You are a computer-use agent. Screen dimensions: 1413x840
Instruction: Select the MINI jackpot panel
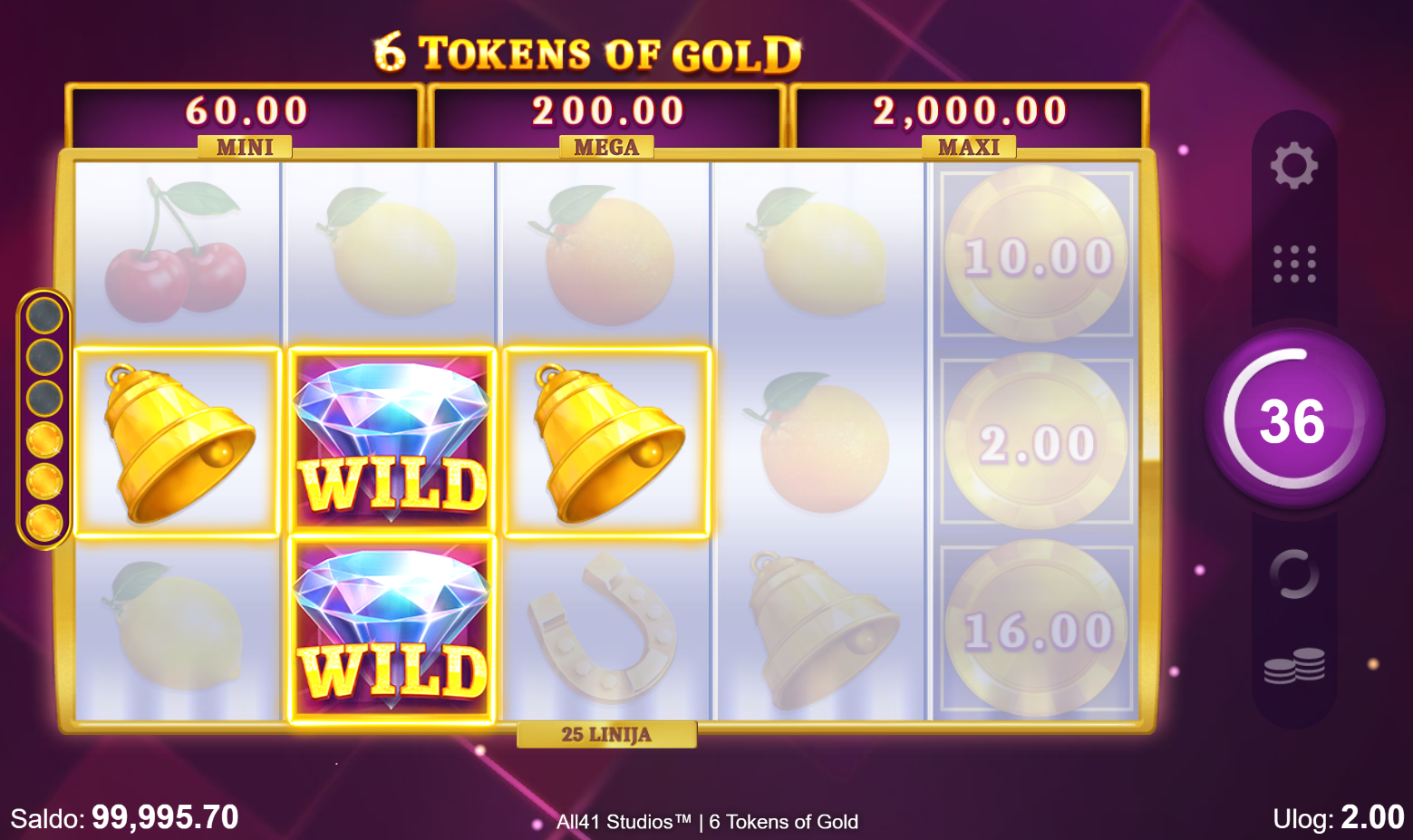tap(245, 118)
